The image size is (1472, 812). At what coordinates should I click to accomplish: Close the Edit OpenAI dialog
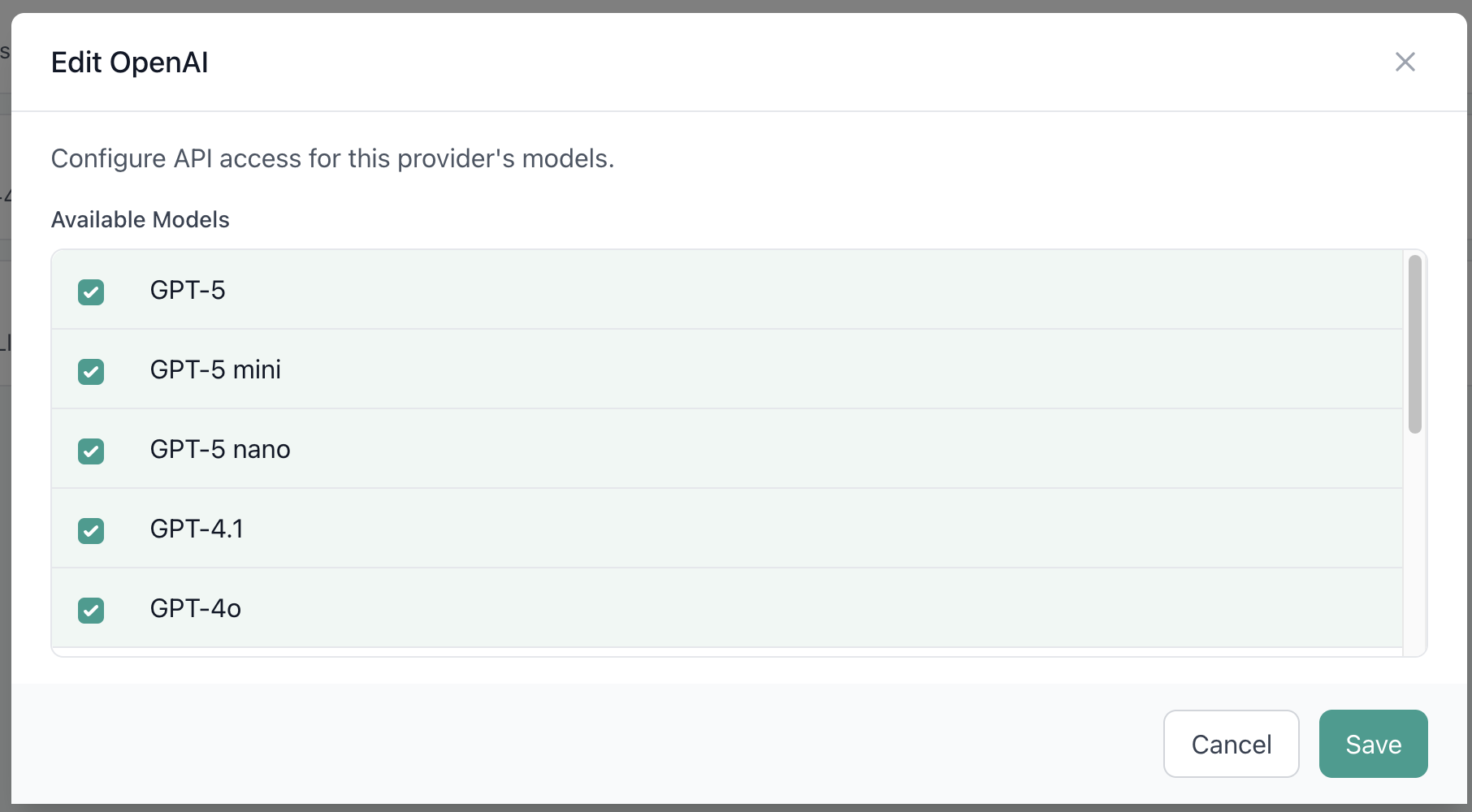[1405, 62]
